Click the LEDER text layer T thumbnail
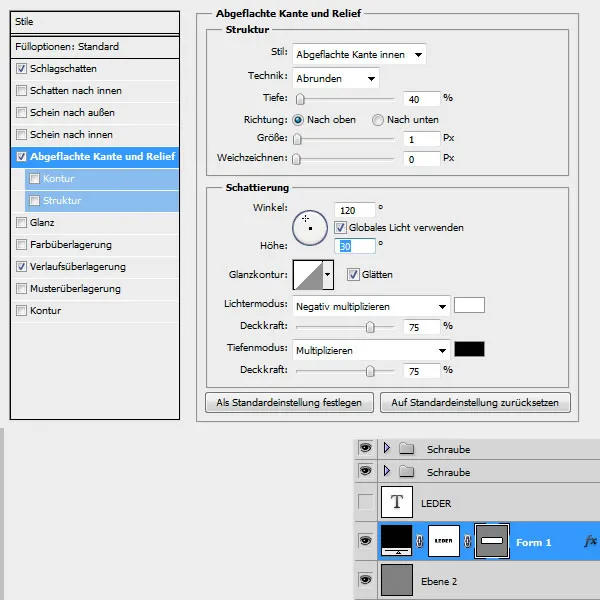Viewport: 600px width, 600px height. [400, 502]
